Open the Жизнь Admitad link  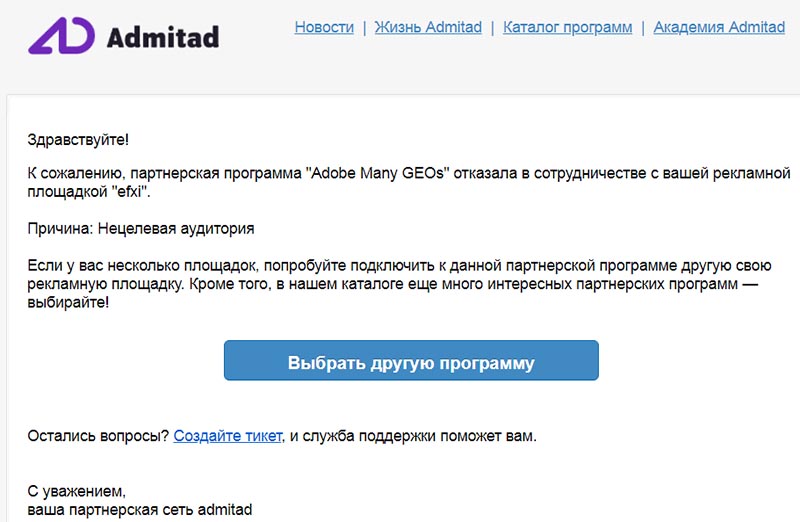coord(428,27)
